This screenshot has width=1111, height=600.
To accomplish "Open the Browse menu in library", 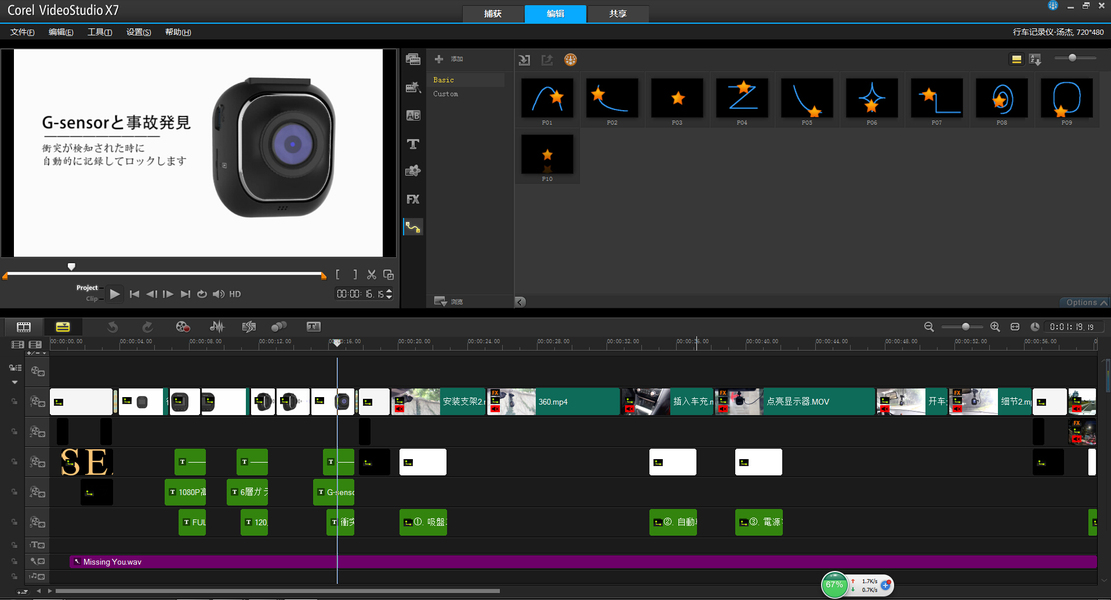I will pos(448,302).
